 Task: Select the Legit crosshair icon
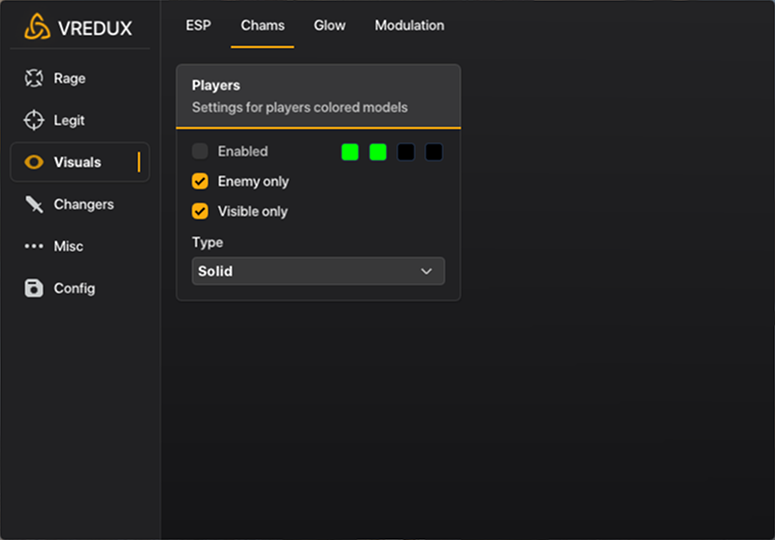[x=34, y=120]
